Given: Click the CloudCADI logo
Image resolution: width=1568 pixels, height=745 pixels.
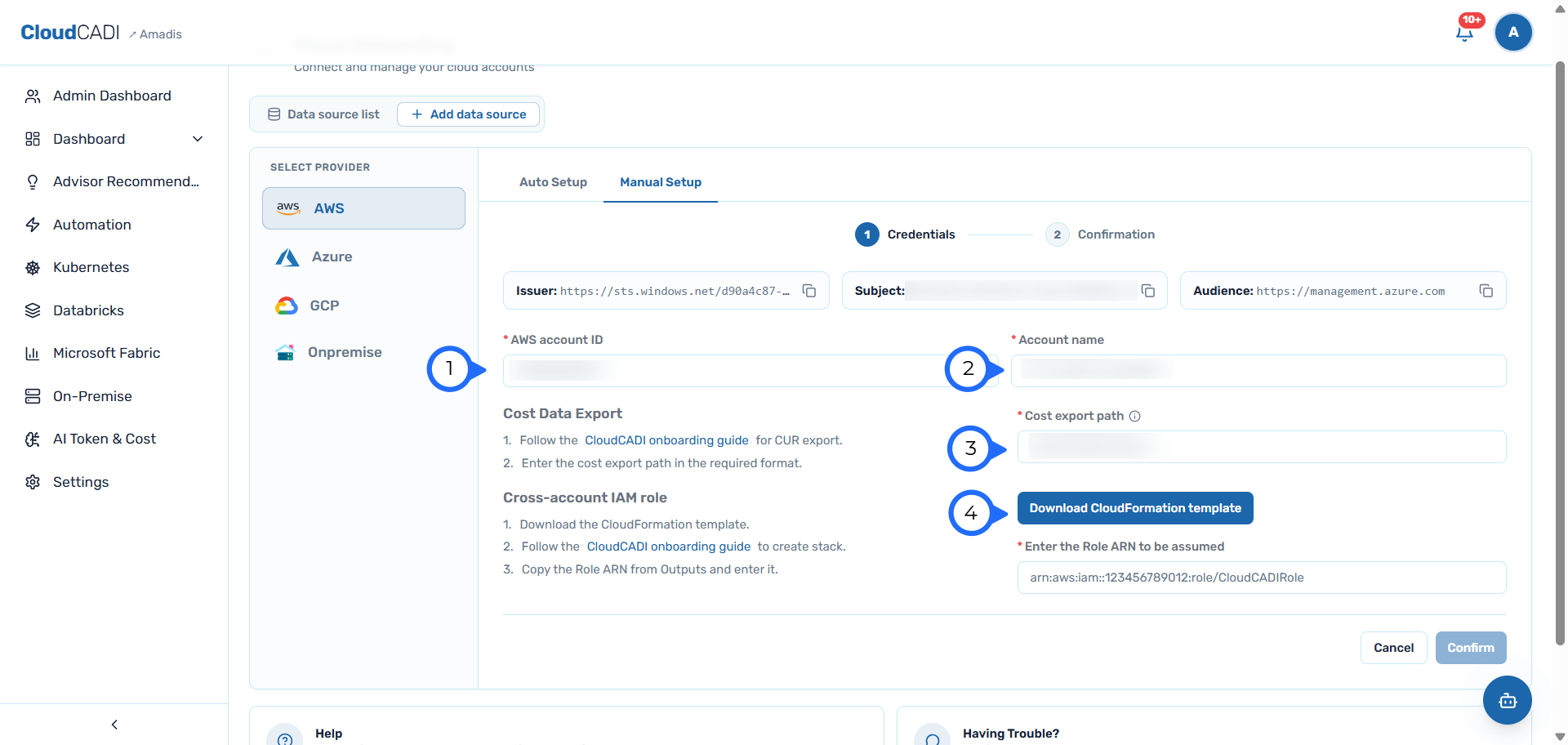Looking at the screenshot, I should point(70,32).
